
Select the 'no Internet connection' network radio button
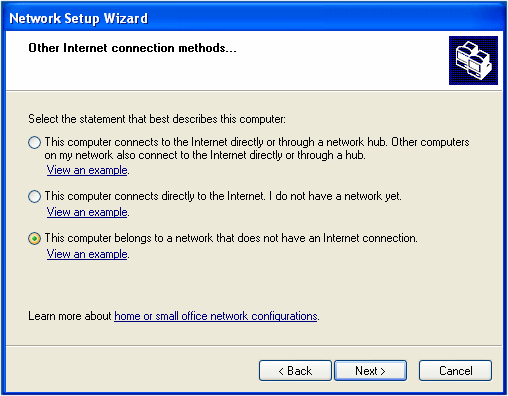34,238
